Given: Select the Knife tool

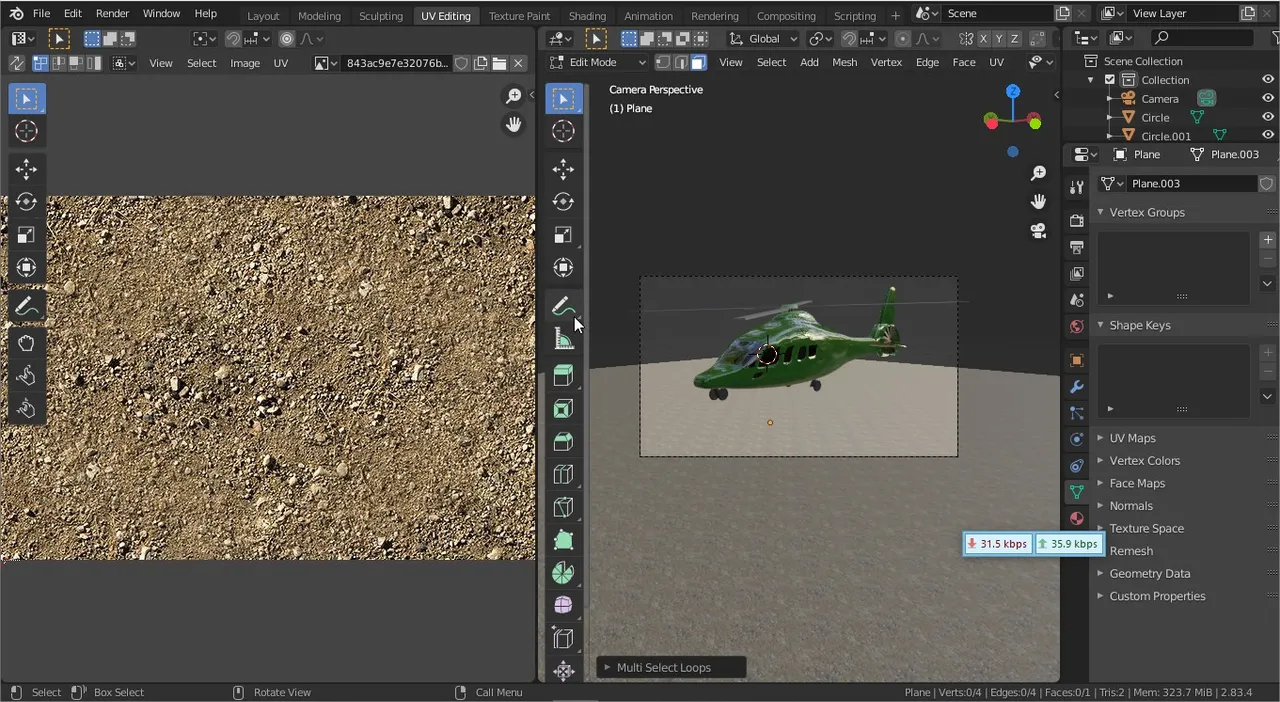Looking at the screenshot, I should pos(563,508).
